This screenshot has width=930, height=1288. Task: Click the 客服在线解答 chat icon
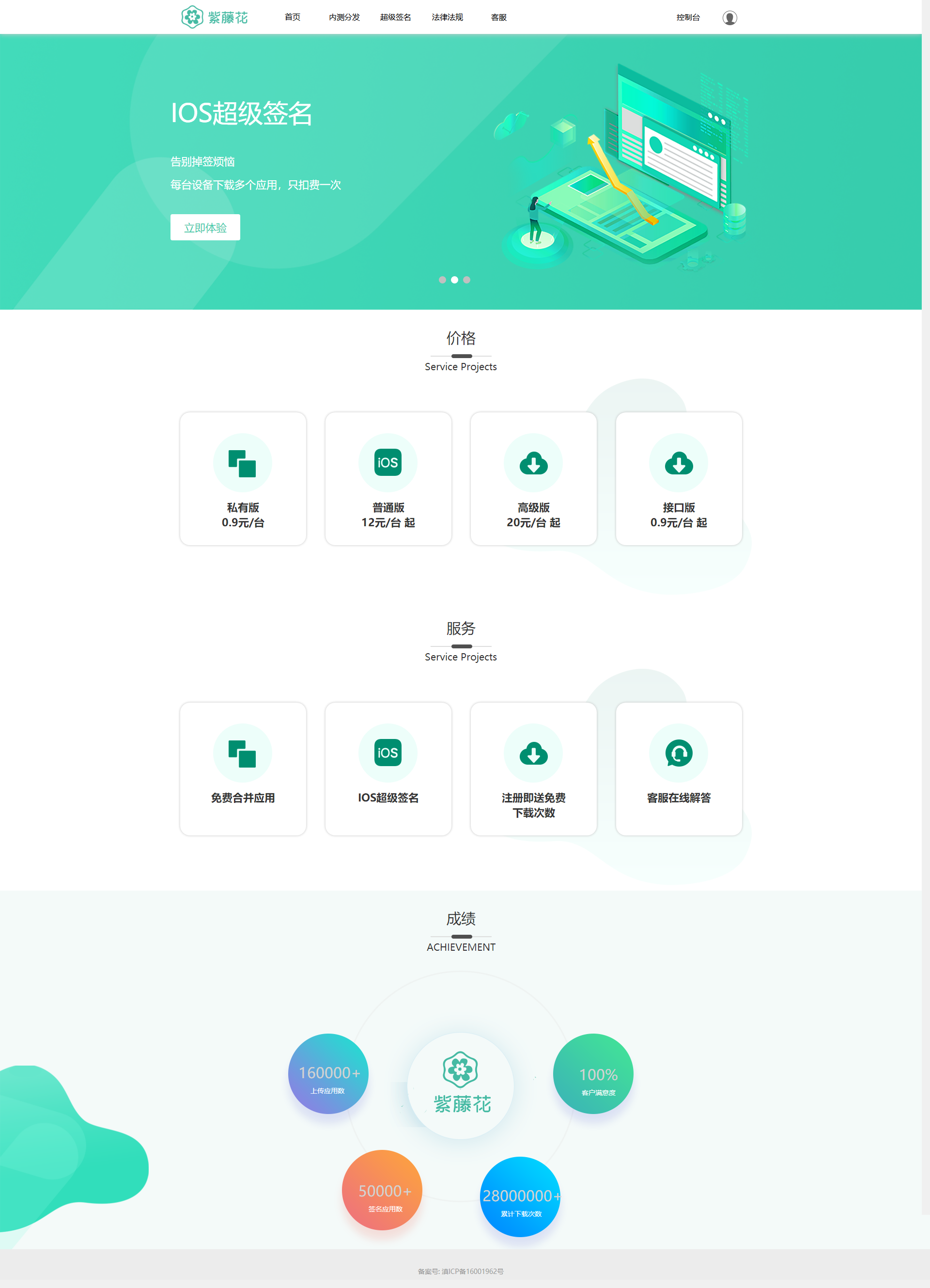[x=678, y=753]
